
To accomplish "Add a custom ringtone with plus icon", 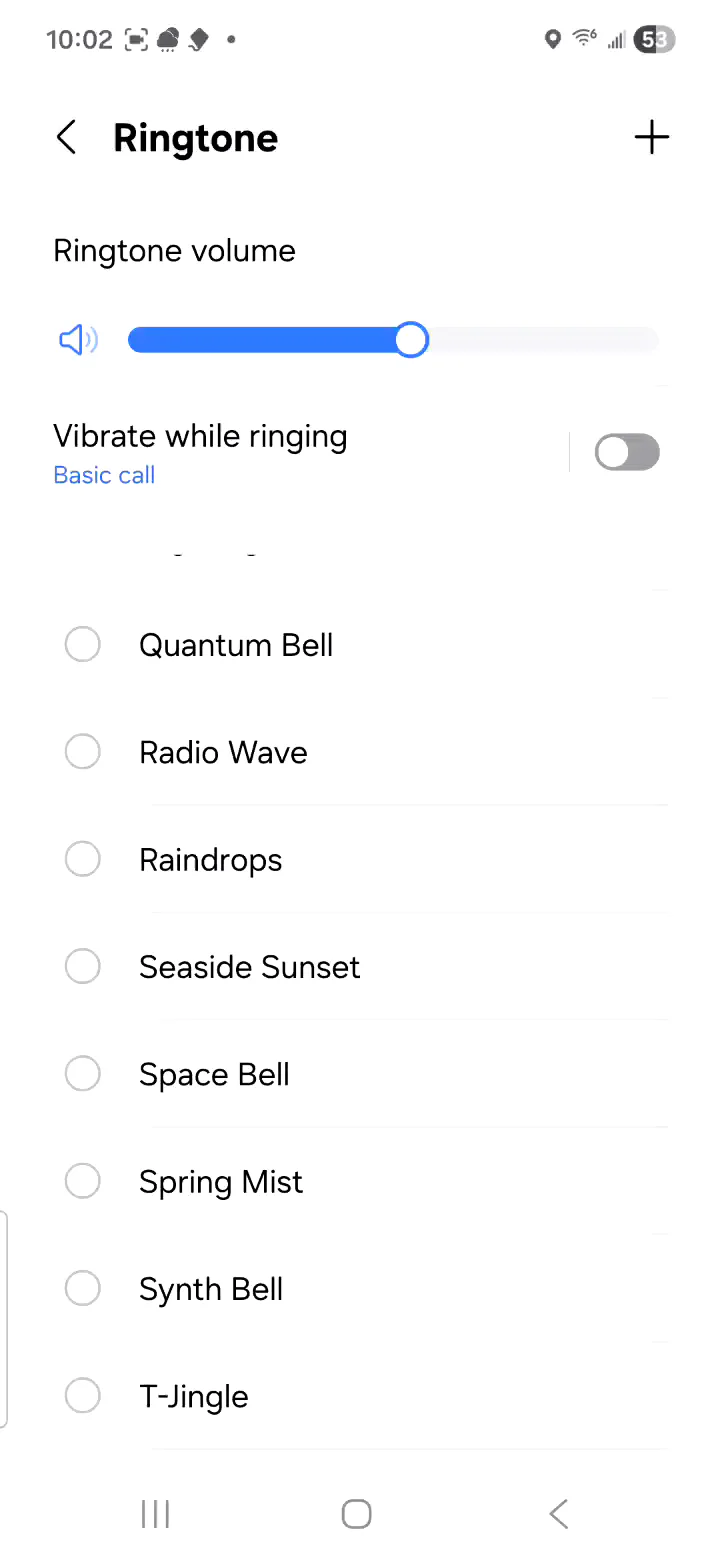I will point(651,138).
